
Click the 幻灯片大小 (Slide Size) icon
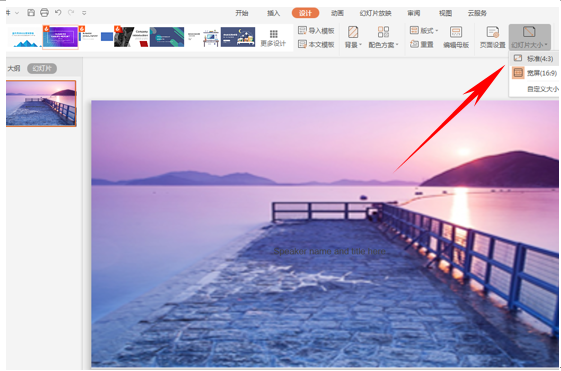point(529,32)
